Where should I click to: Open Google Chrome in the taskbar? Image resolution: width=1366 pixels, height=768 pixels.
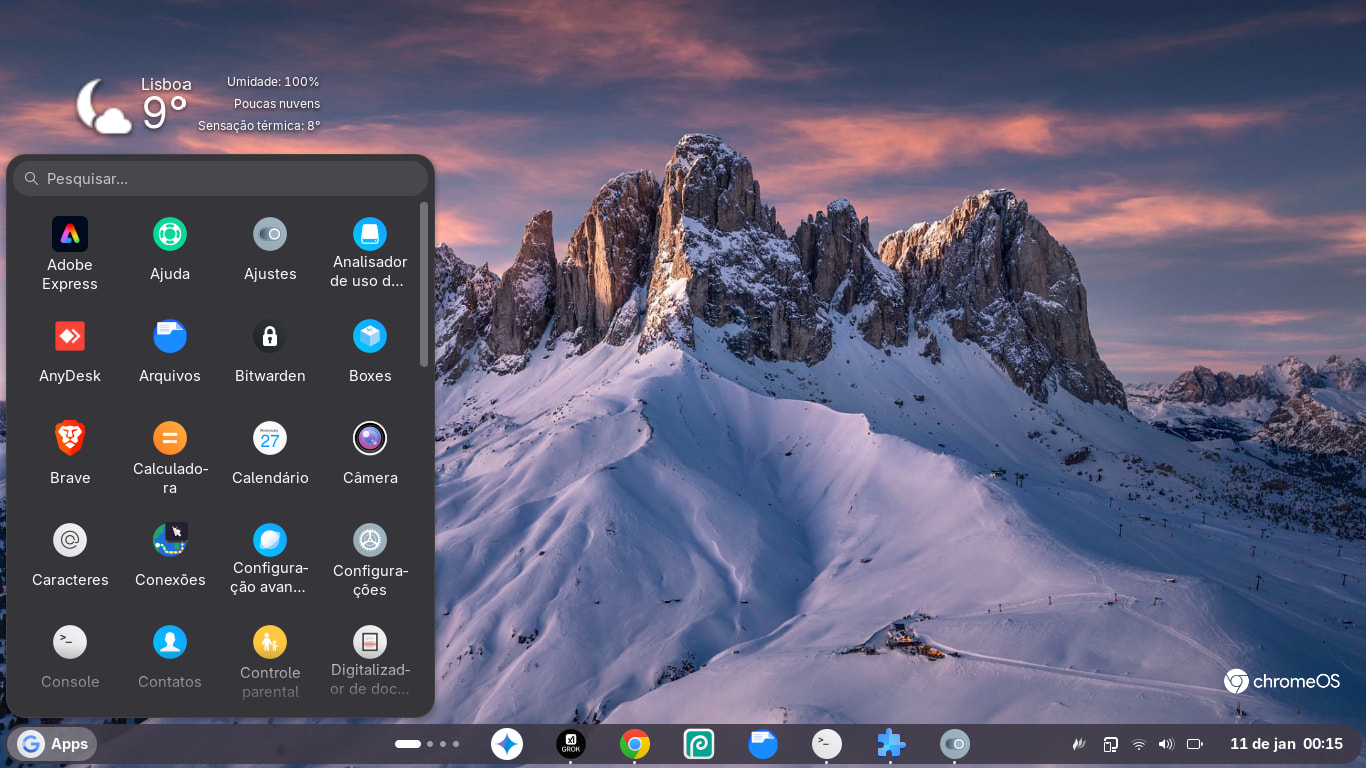pyautogui.click(x=634, y=744)
